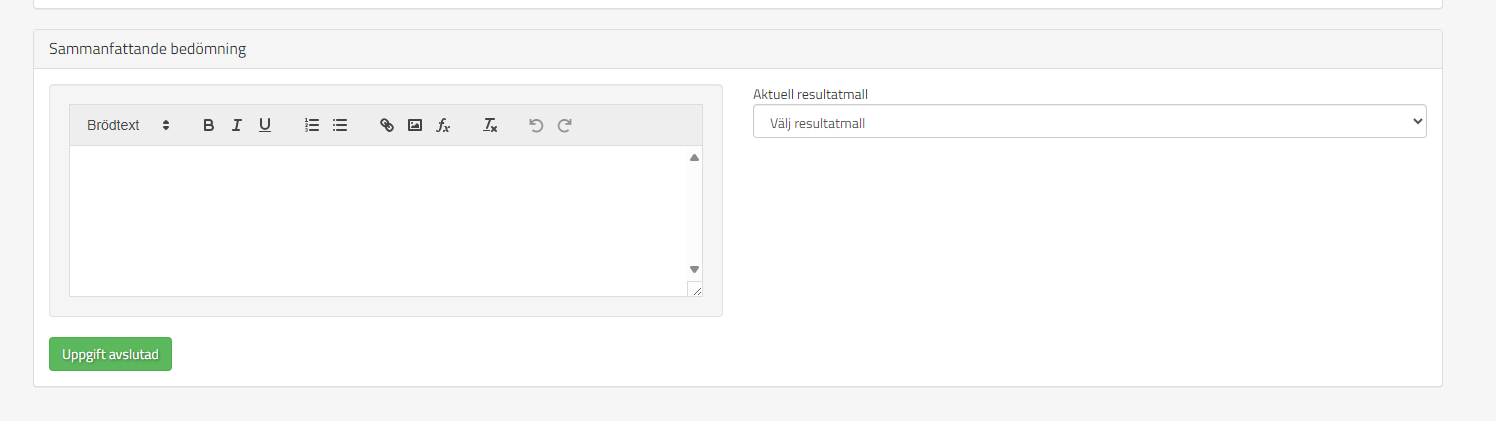The image size is (1496, 421).
Task: Insert a bulleted list
Action: 340,125
